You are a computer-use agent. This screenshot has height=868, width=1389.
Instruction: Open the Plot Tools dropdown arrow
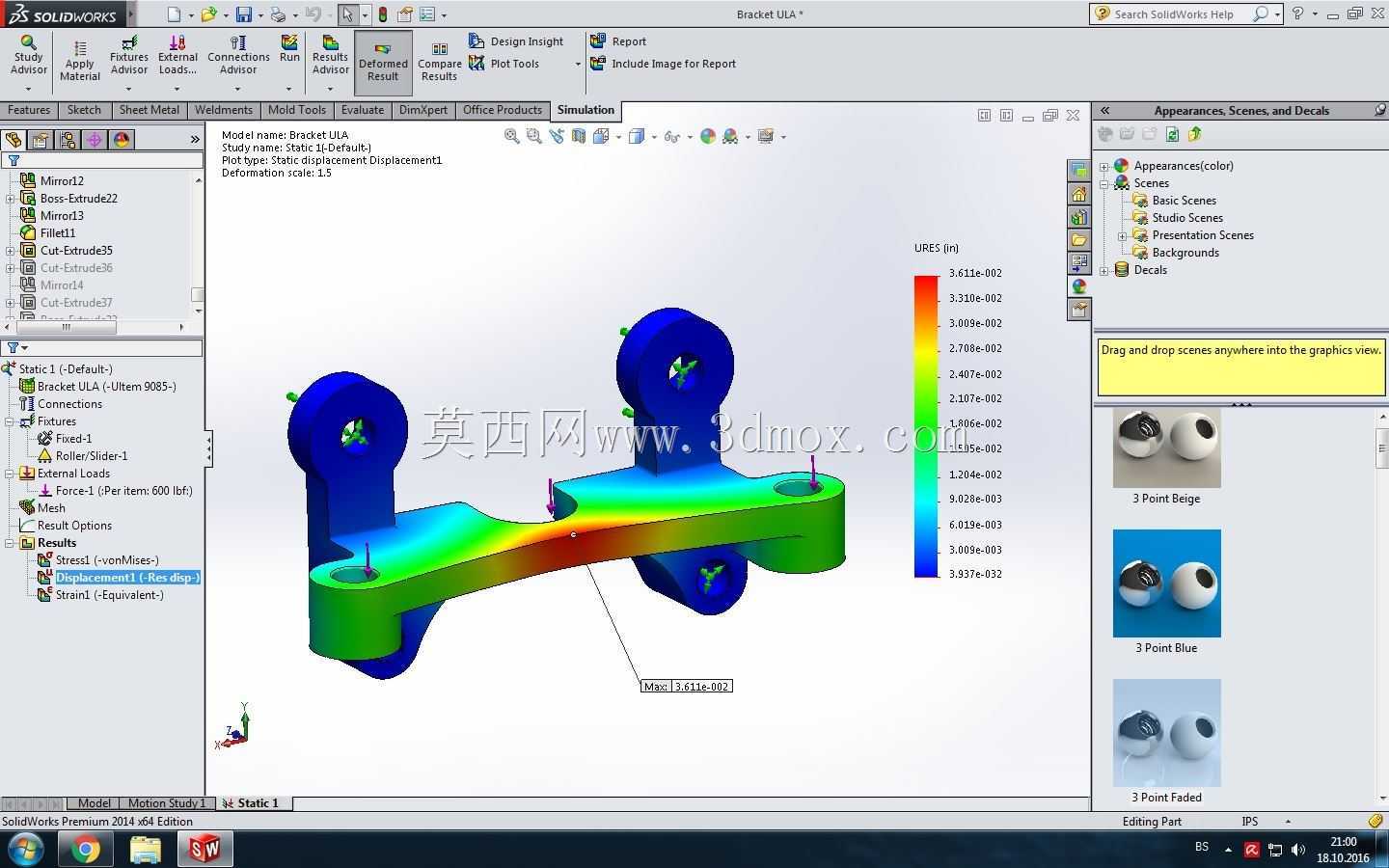[578, 65]
